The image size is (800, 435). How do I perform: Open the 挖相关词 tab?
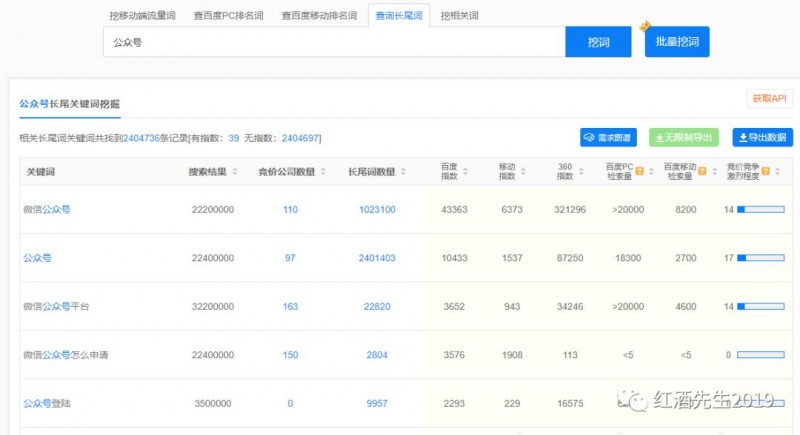point(460,16)
